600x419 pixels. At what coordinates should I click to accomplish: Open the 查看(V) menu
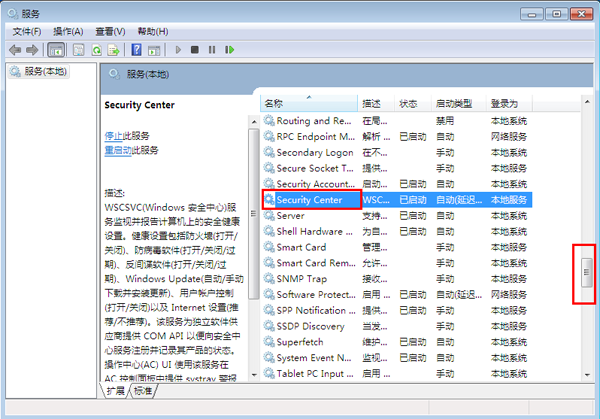coord(110,31)
